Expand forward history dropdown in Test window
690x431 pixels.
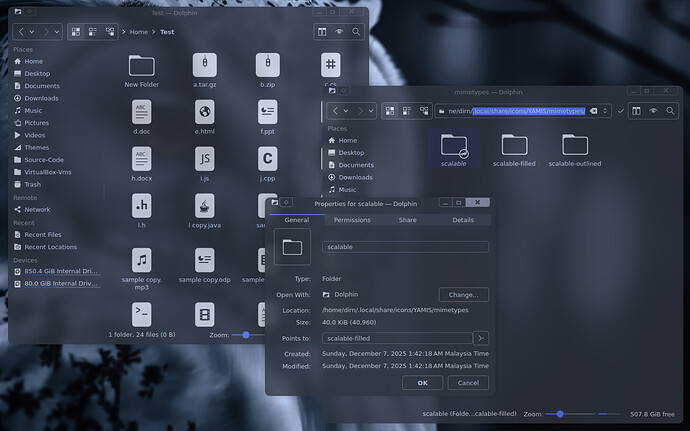pos(58,32)
